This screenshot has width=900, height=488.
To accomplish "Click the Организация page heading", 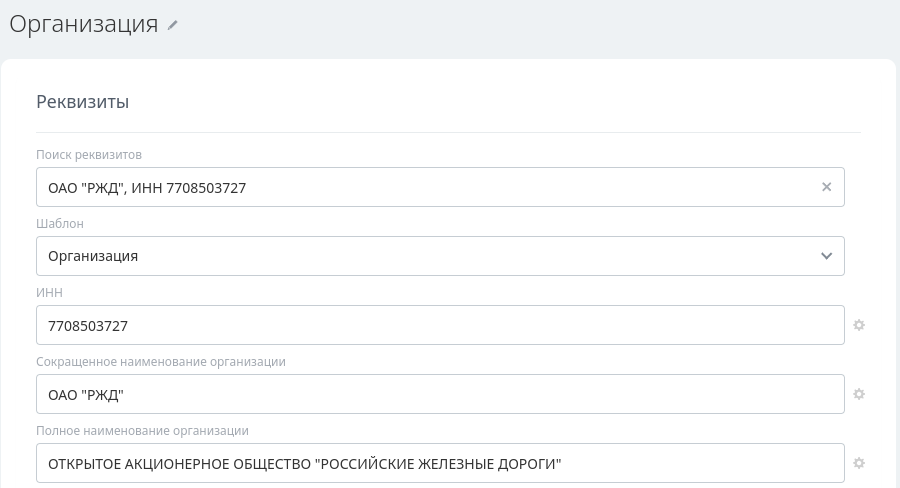I will coord(84,24).
